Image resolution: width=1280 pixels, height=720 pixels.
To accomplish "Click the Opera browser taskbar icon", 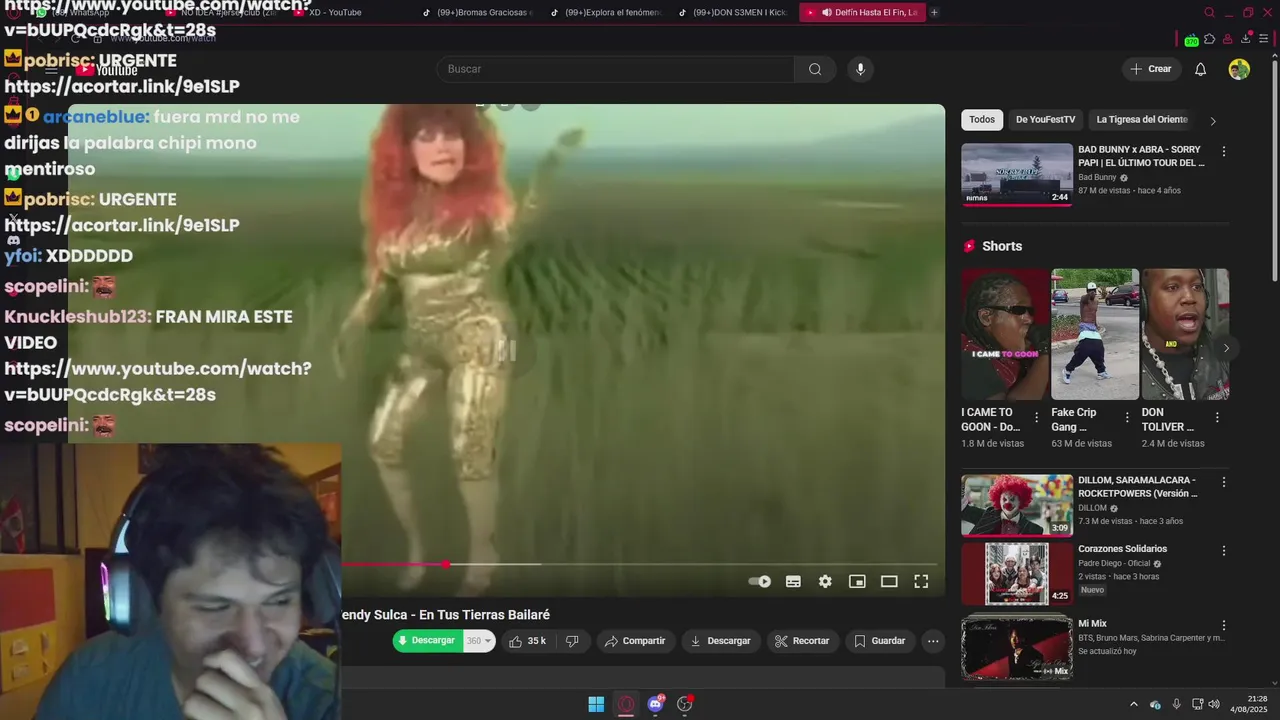I will (x=626, y=704).
